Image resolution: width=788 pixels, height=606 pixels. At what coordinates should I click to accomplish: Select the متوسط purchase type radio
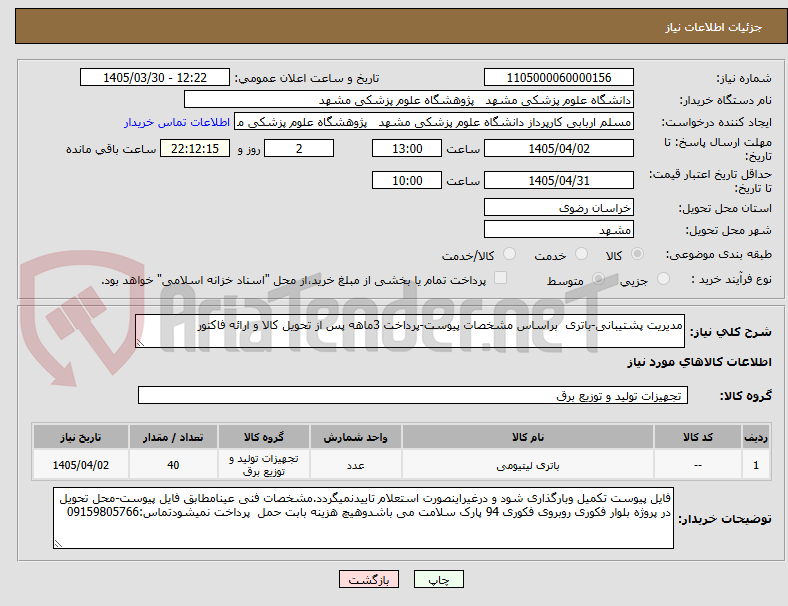[x=599, y=279]
